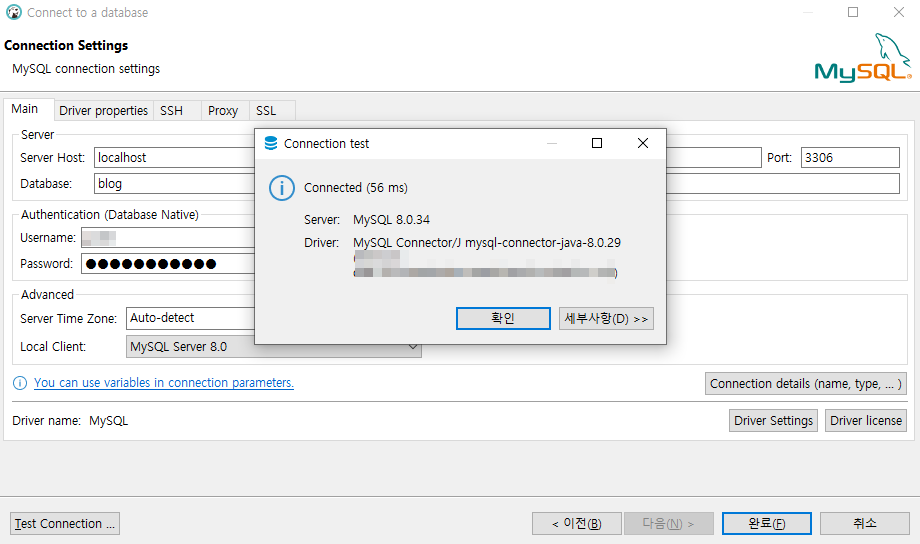
Task: Click the Driver name MySQL text
Action: (109, 421)
